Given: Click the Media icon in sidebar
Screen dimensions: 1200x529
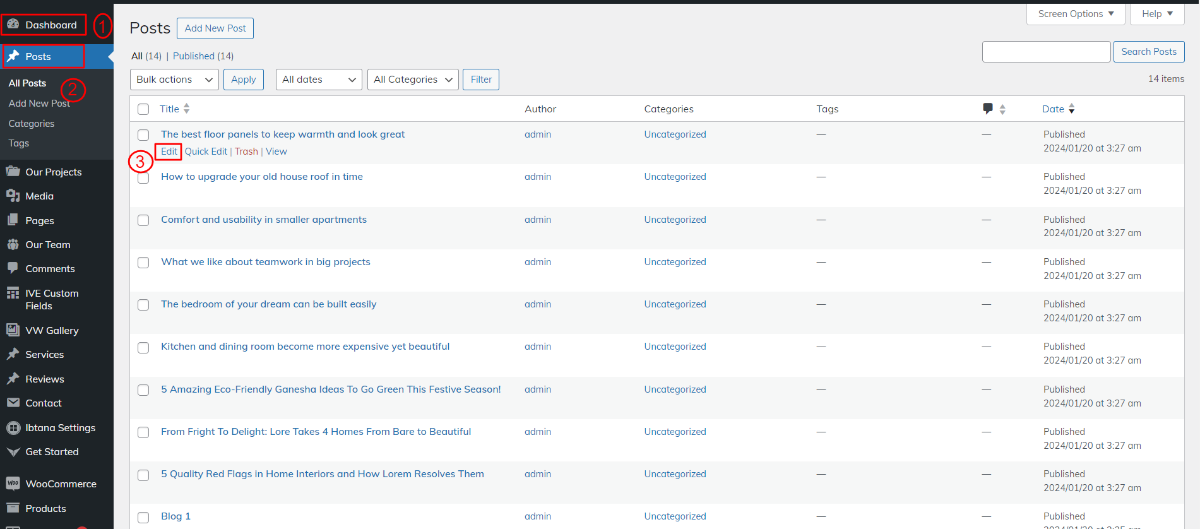Looking at the screenshot, I should 13,196.
